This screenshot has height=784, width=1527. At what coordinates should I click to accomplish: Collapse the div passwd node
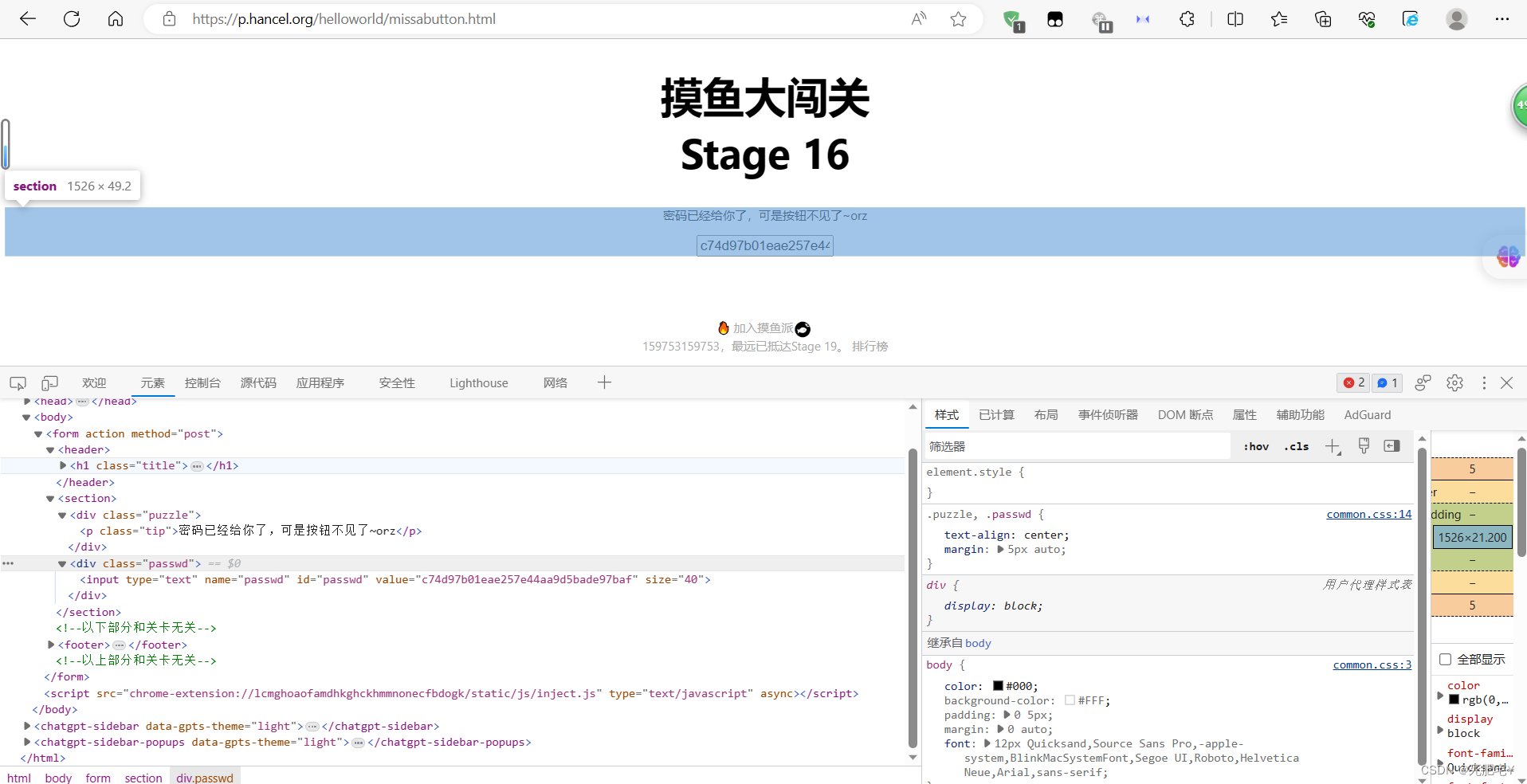(x=62, y=564)
